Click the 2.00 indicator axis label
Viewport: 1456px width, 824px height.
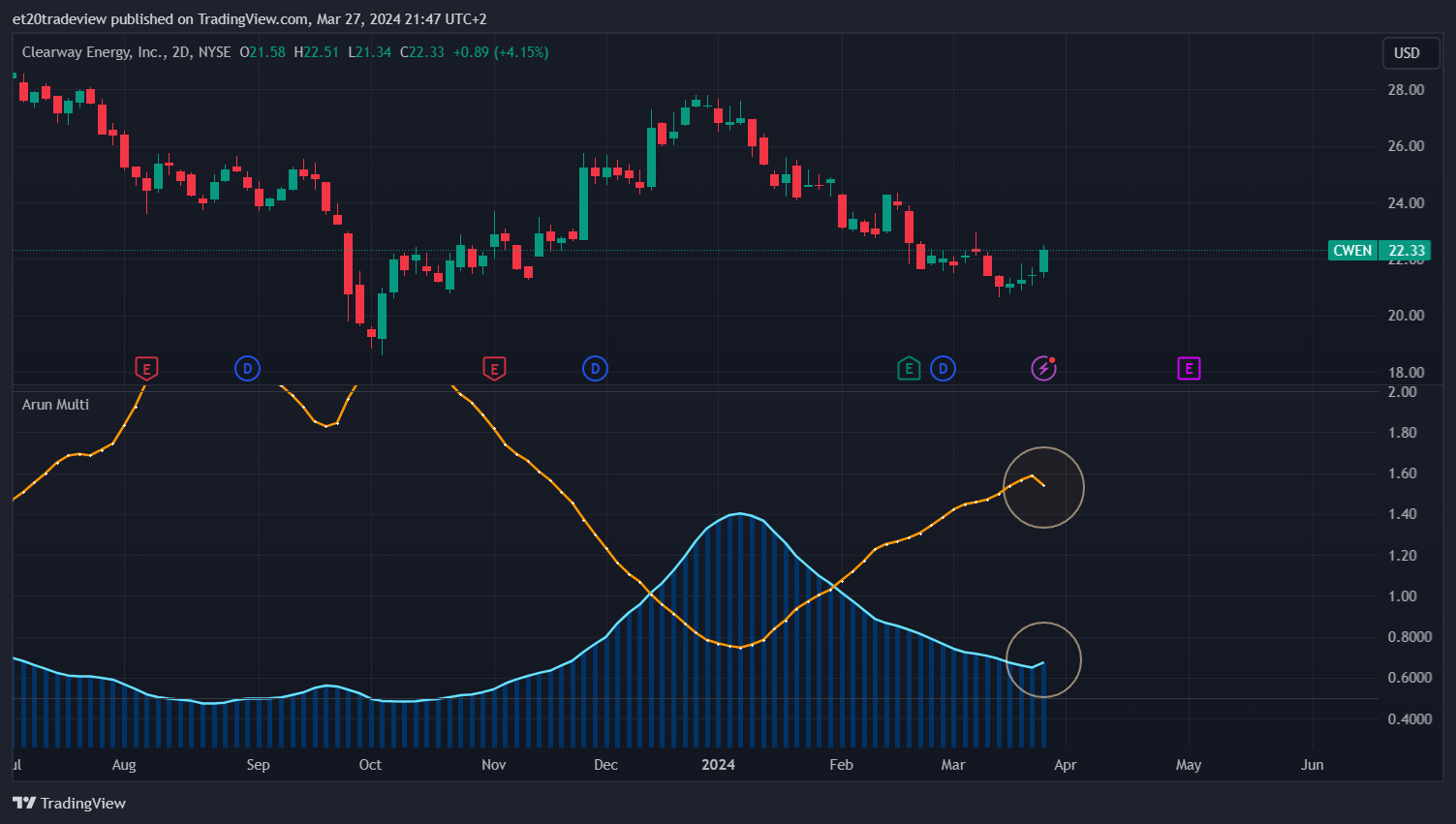(1402, 391)
